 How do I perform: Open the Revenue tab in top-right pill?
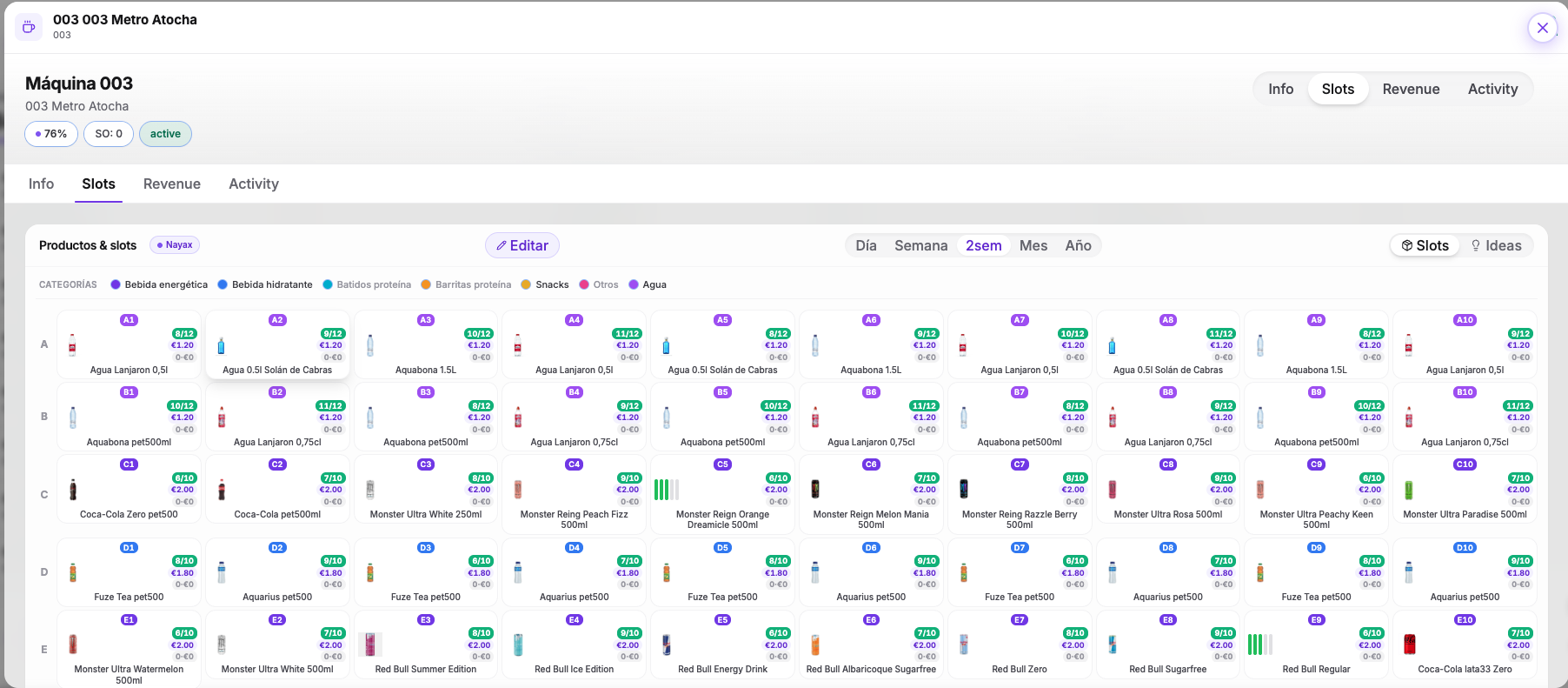[x=1411, y=89]
